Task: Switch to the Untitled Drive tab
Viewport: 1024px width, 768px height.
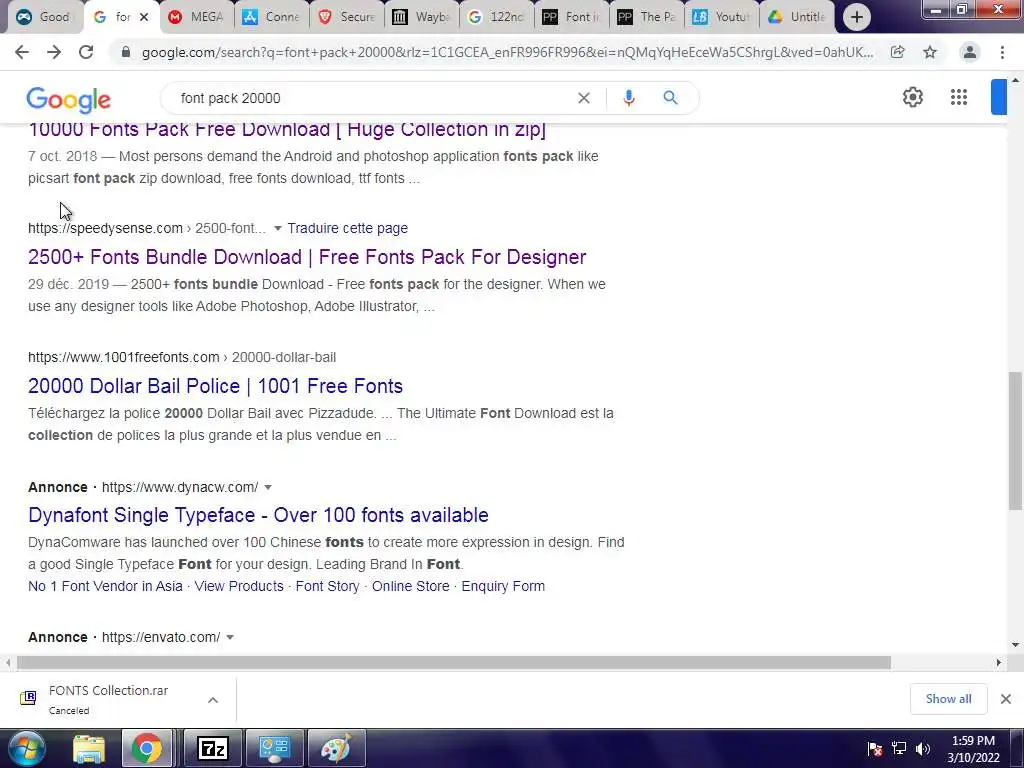Action: point(797,17)
